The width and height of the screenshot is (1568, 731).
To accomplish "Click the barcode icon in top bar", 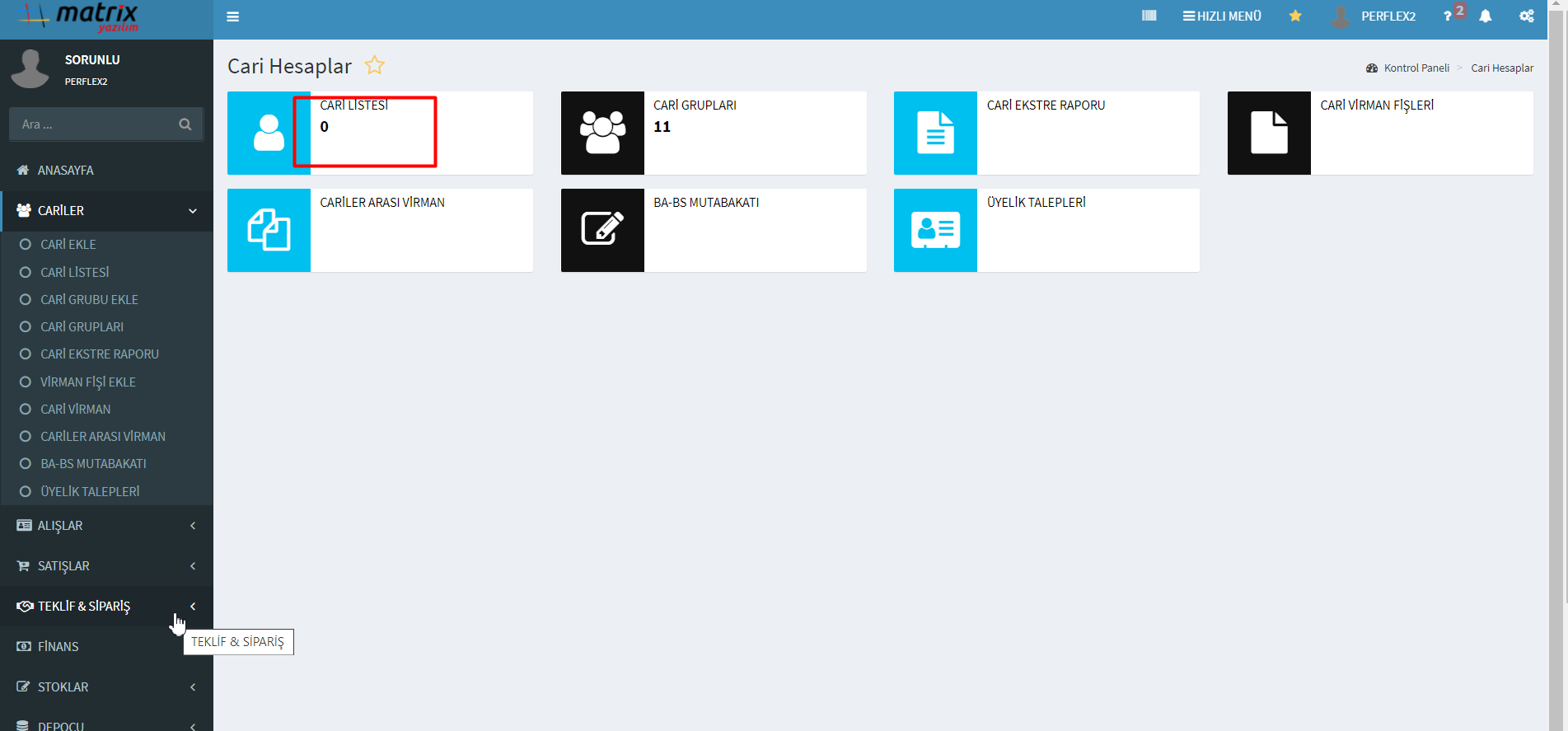I will tap(1149, 16).
